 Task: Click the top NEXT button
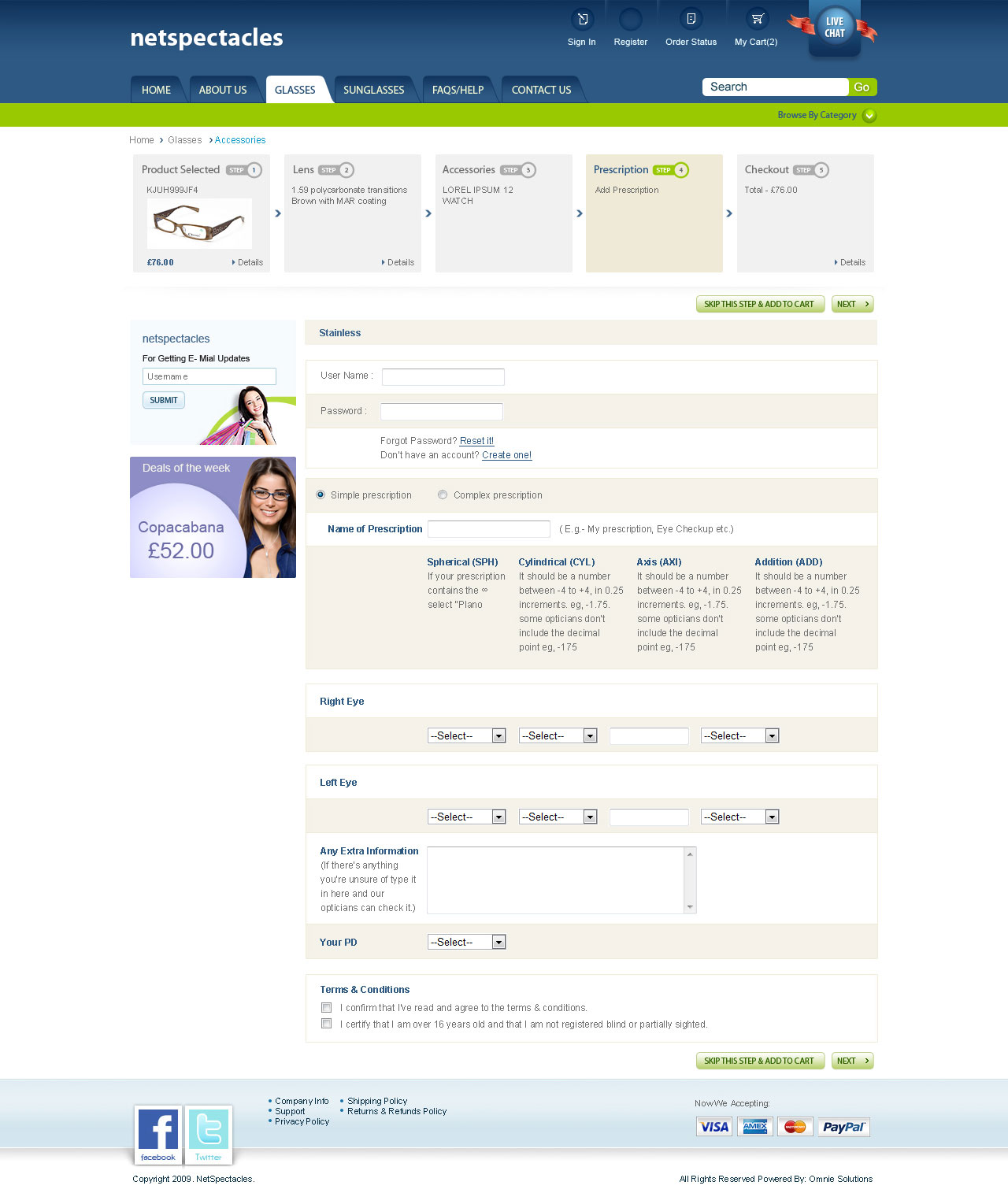pos(852,304)
